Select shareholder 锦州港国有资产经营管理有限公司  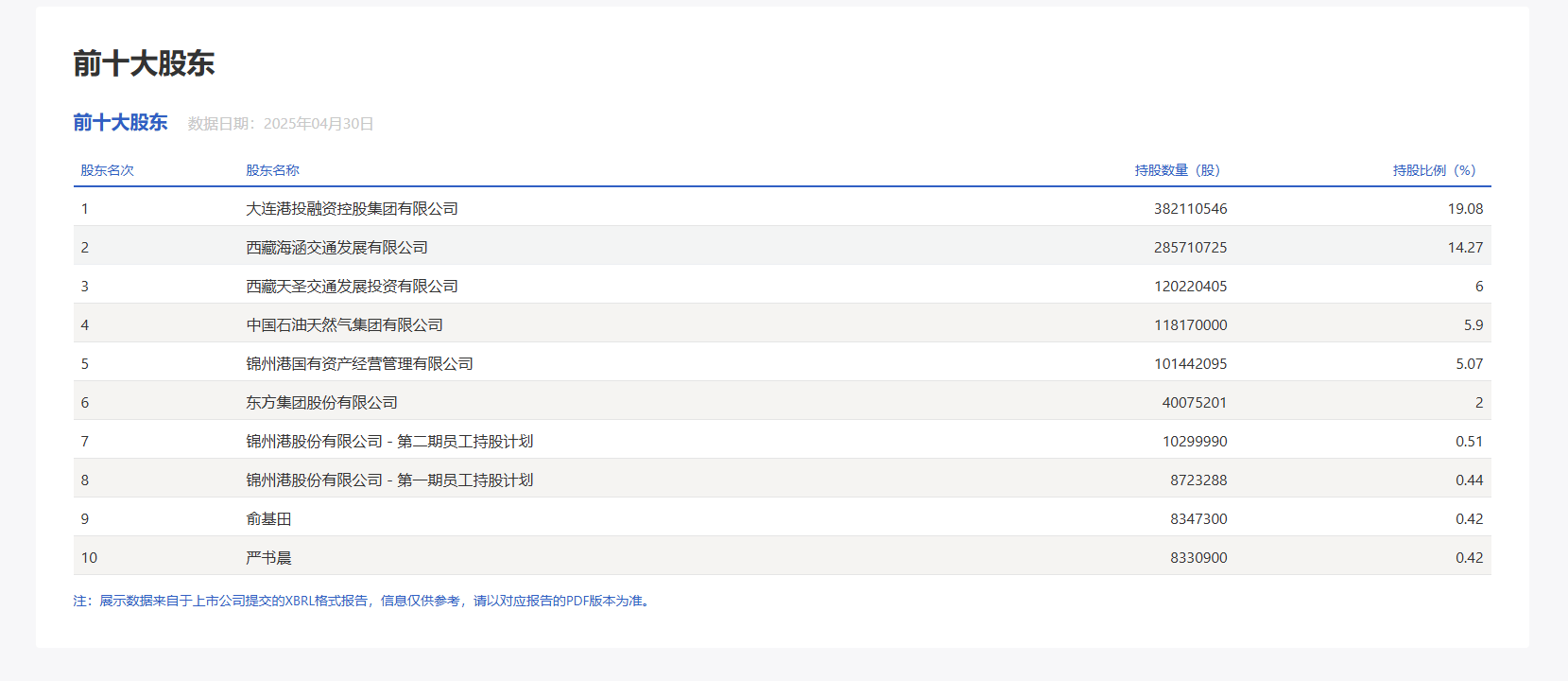(359, 363)
